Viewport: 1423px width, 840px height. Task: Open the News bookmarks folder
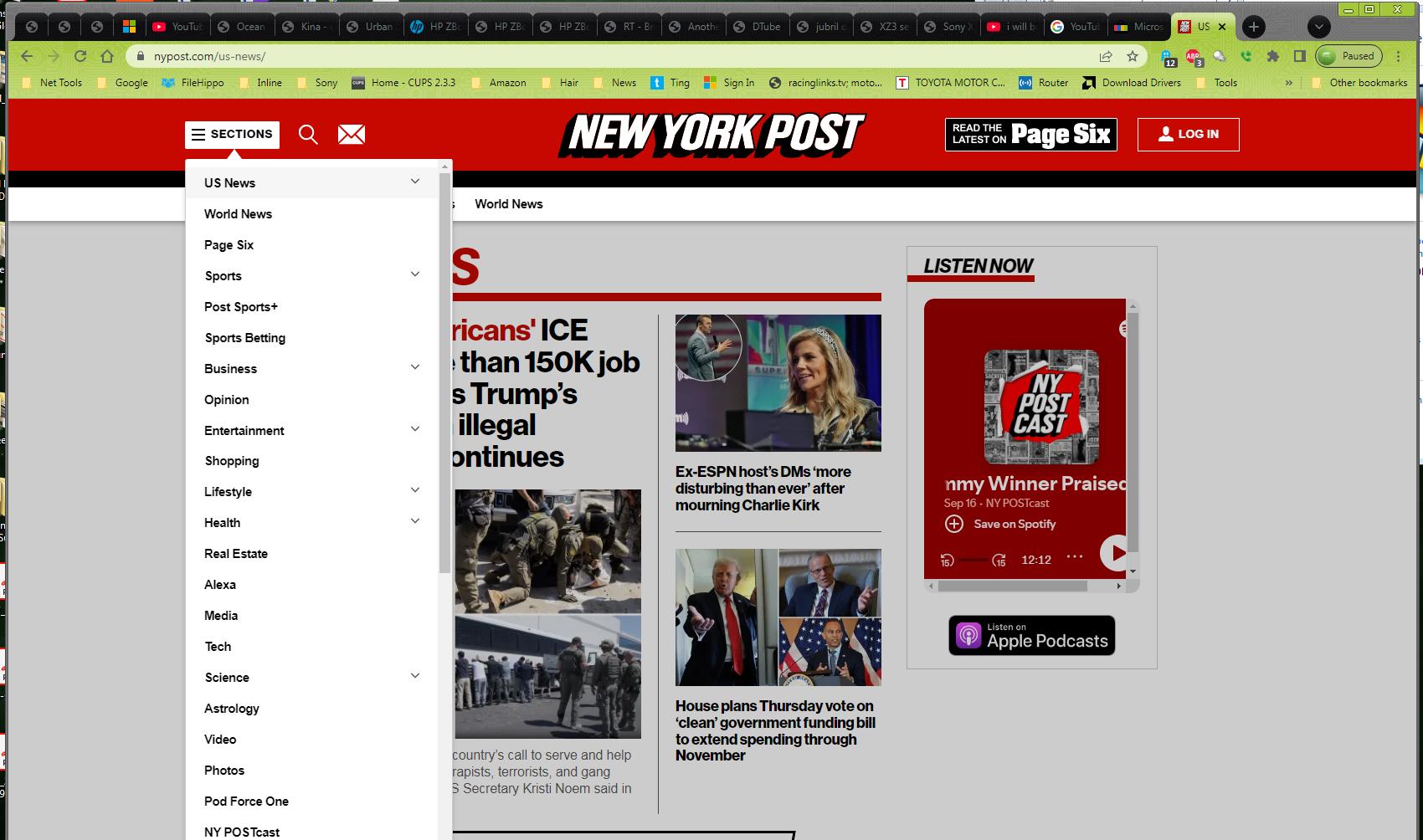click(x=614, y=83)
